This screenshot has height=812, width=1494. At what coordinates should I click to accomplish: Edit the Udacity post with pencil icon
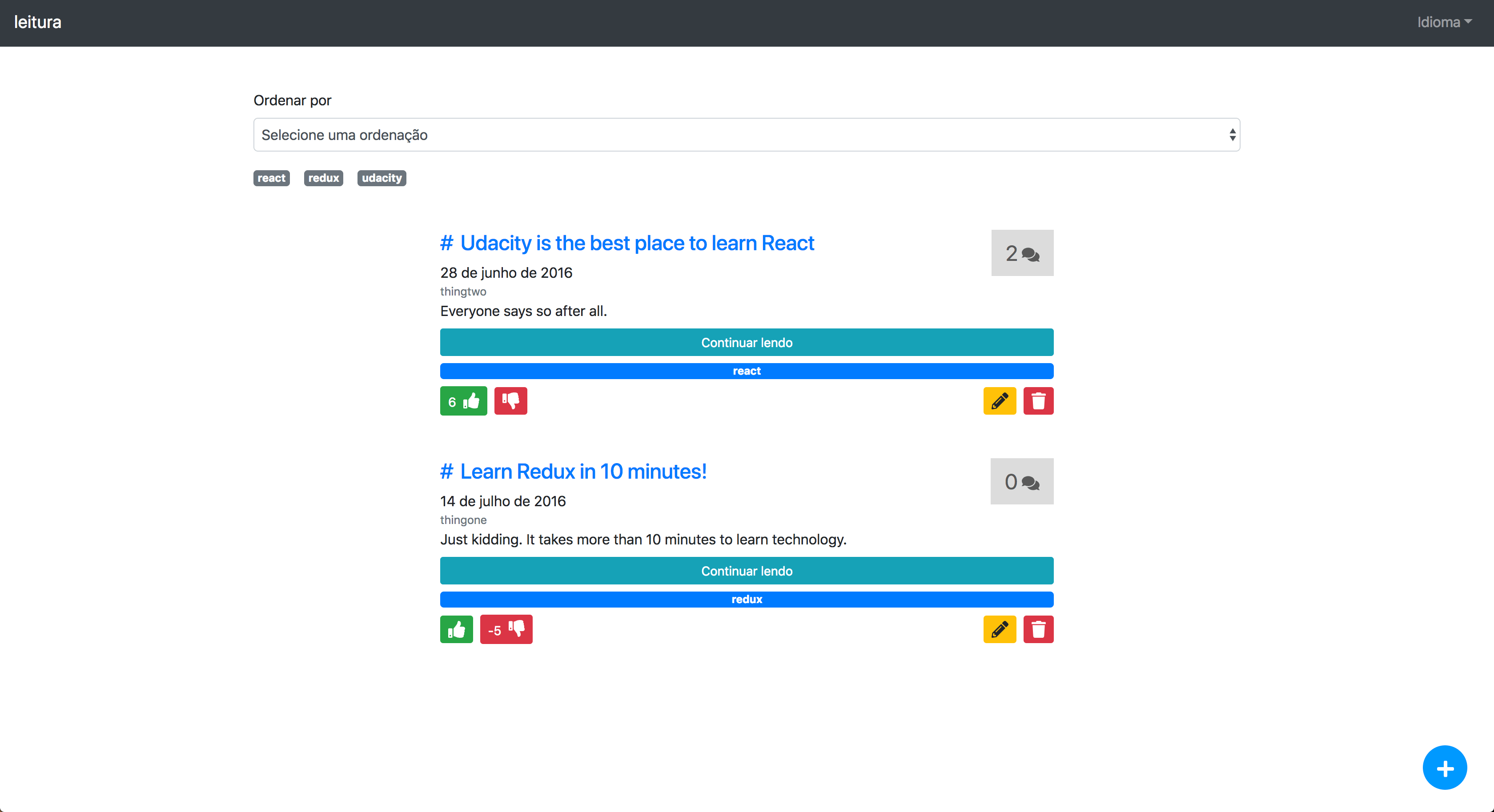point(999,401)
